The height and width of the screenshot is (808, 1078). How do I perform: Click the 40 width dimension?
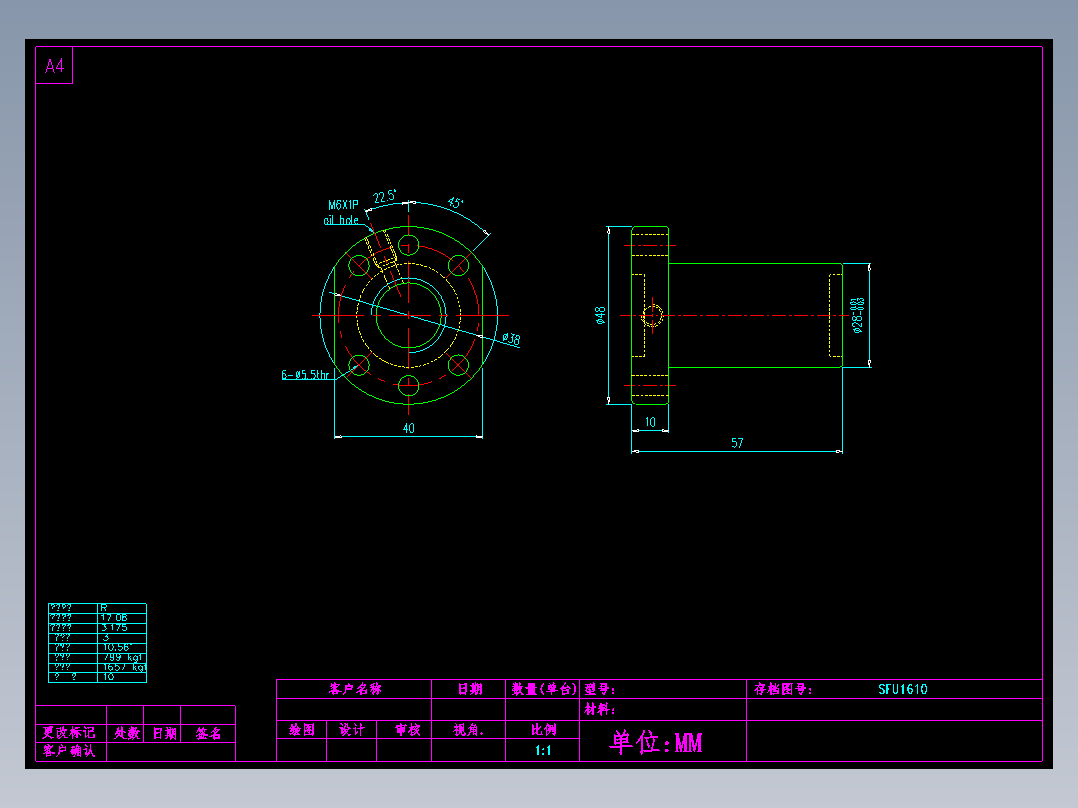408,428
